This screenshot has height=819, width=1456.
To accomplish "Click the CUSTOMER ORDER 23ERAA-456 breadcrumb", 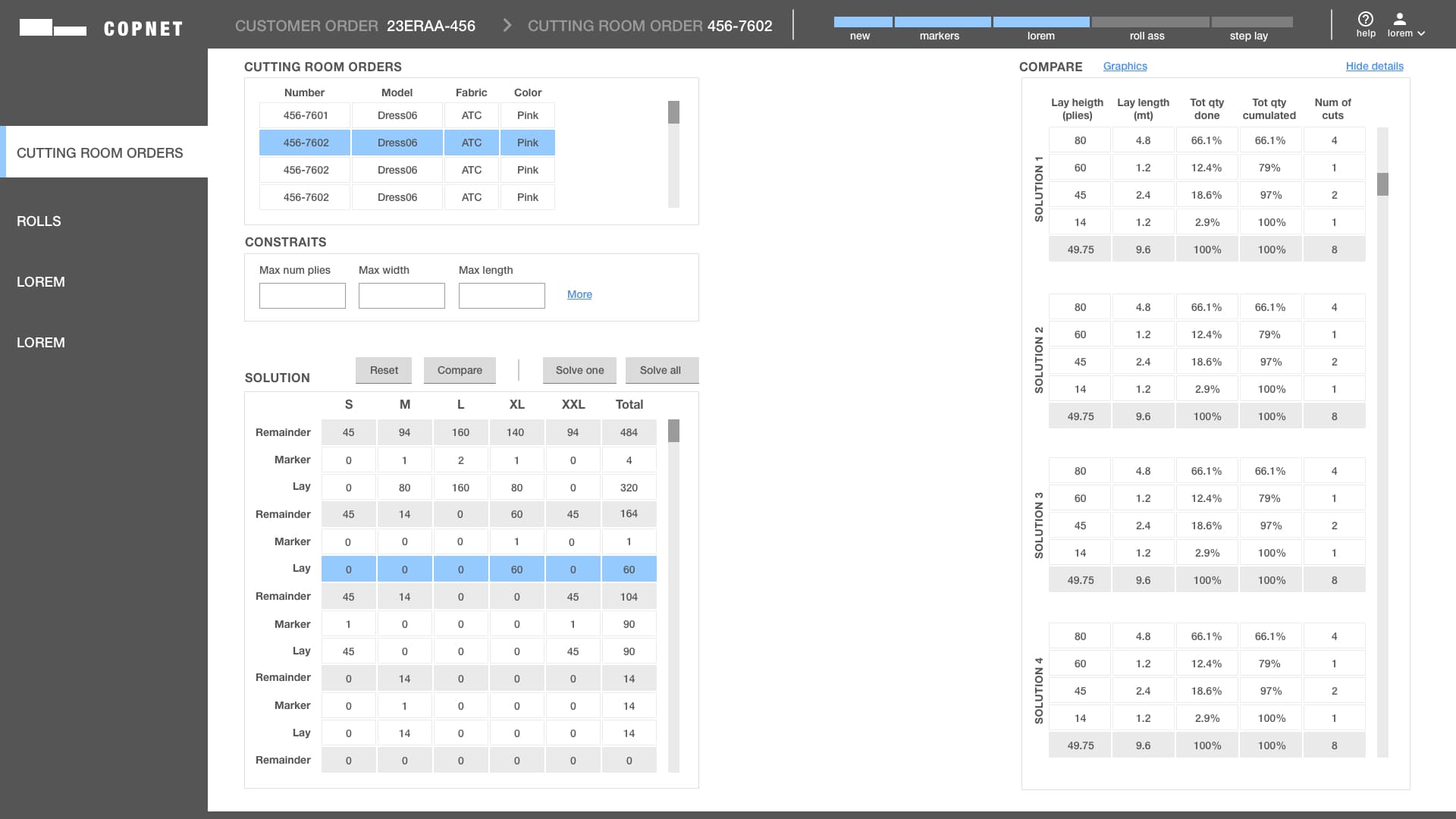I will (x=355, y=26).
